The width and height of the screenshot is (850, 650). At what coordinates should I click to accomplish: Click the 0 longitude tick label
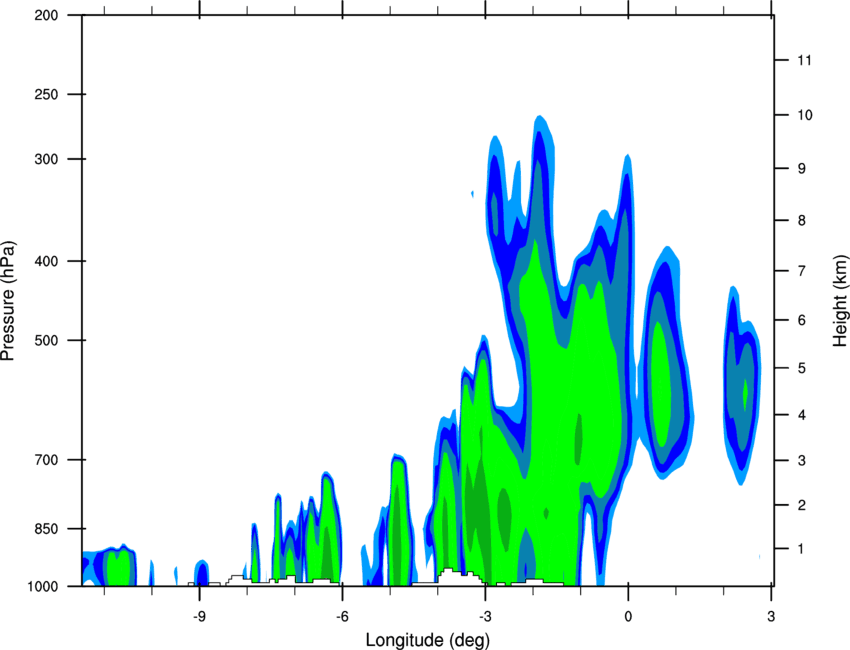coord(628,617)
